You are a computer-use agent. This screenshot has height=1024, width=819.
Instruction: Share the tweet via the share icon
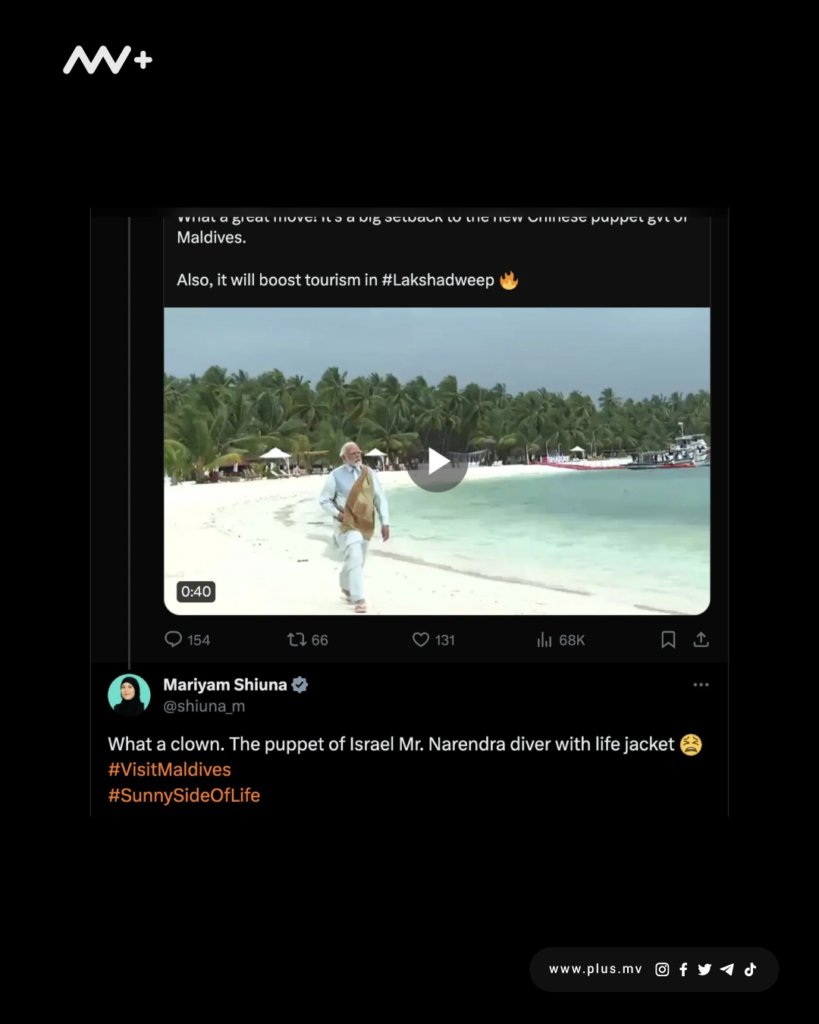point(701,639)
